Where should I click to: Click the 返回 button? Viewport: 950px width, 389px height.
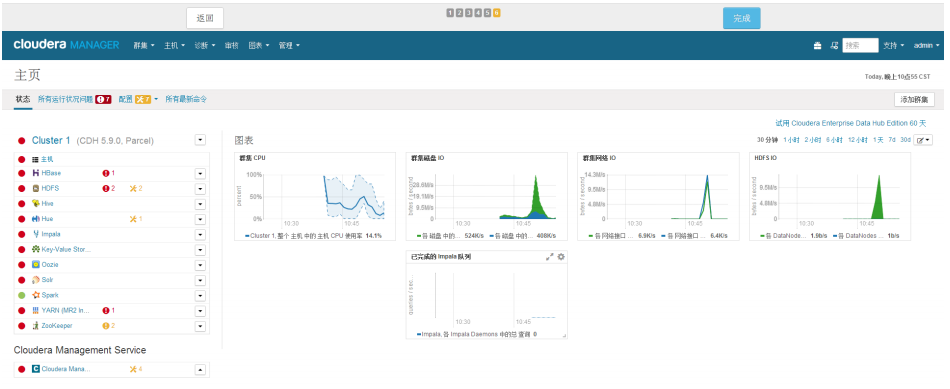click(x=205, y=18)
